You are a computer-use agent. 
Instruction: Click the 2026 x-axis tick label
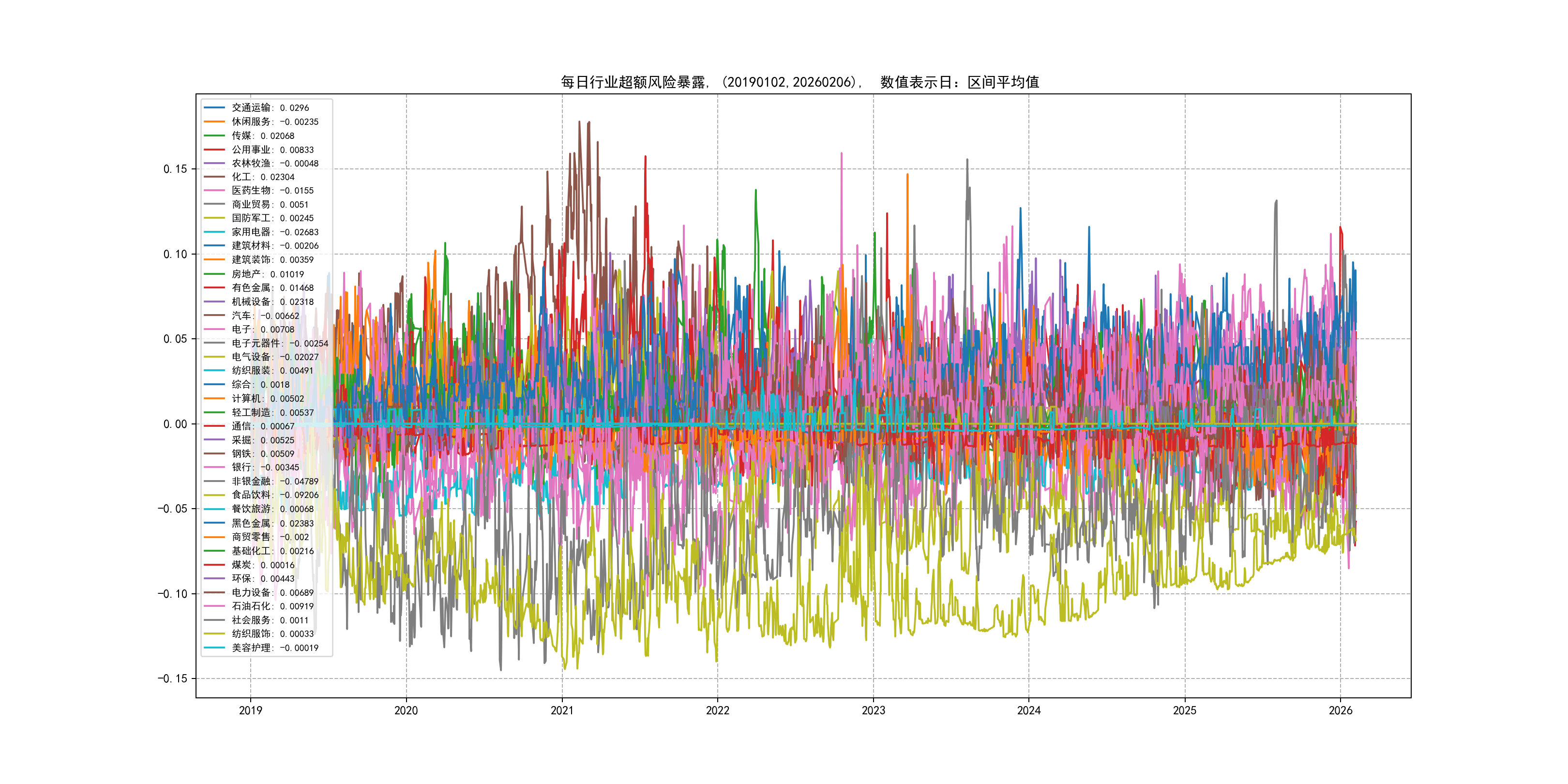[x=1340, y=710]
